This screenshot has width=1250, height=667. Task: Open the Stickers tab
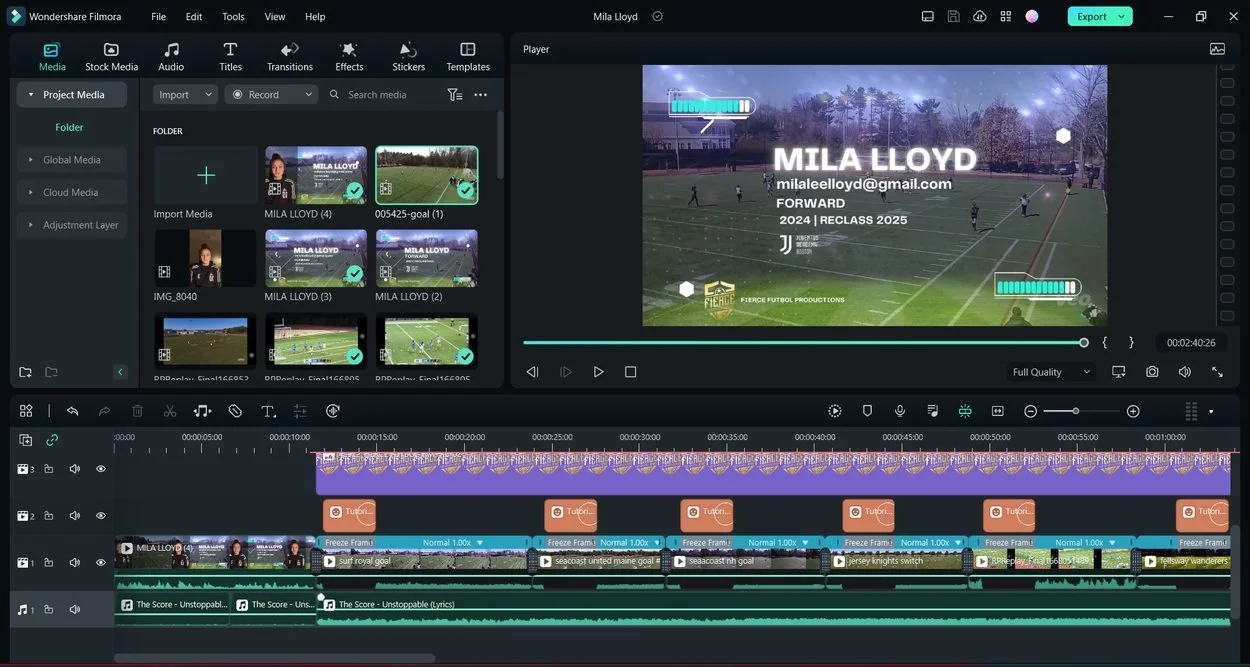pos(408,56)
